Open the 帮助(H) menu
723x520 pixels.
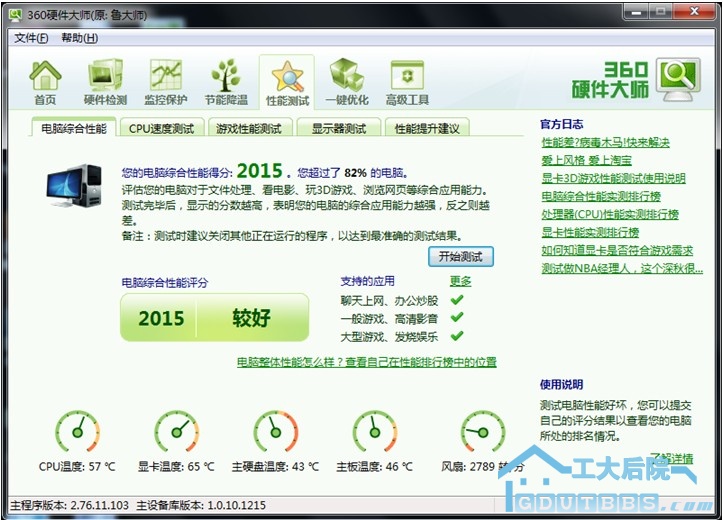pos(79,38)
